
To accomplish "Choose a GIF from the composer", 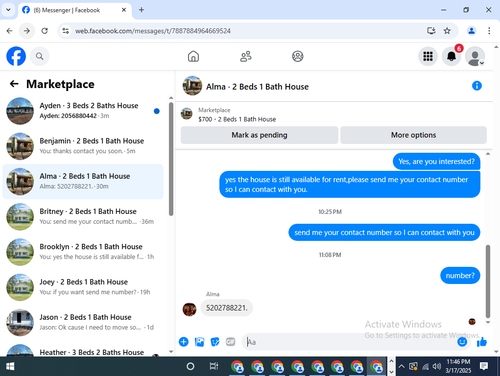I will (230, 342).
